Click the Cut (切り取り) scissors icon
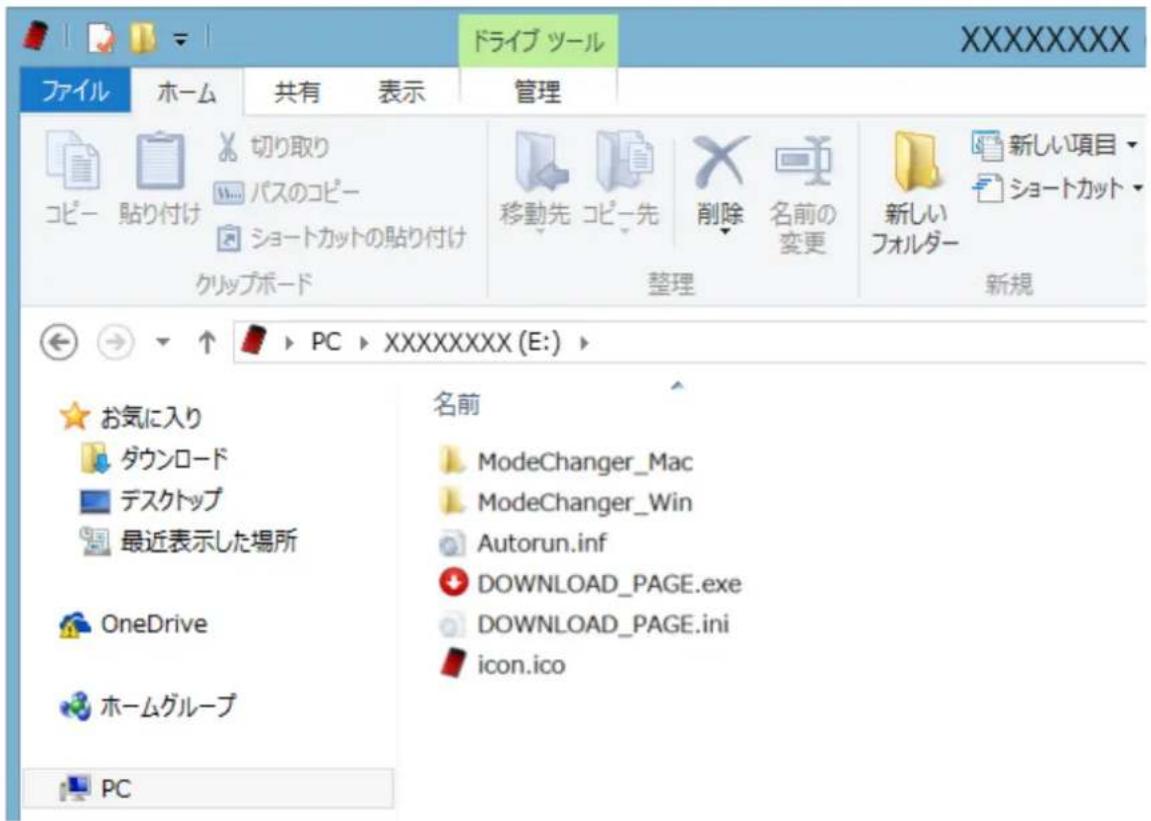The height and width of the screenshot is (821, 1151). [228, 147]
